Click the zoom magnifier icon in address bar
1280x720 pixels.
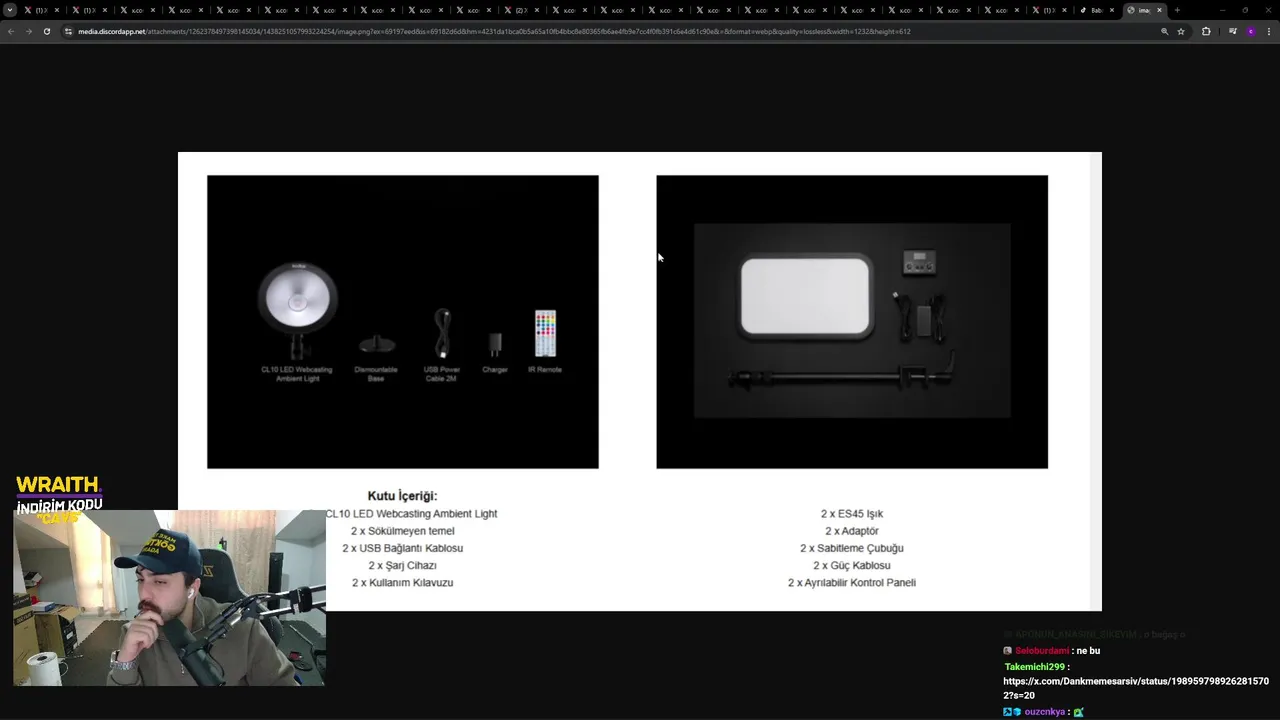[1164, 31]
